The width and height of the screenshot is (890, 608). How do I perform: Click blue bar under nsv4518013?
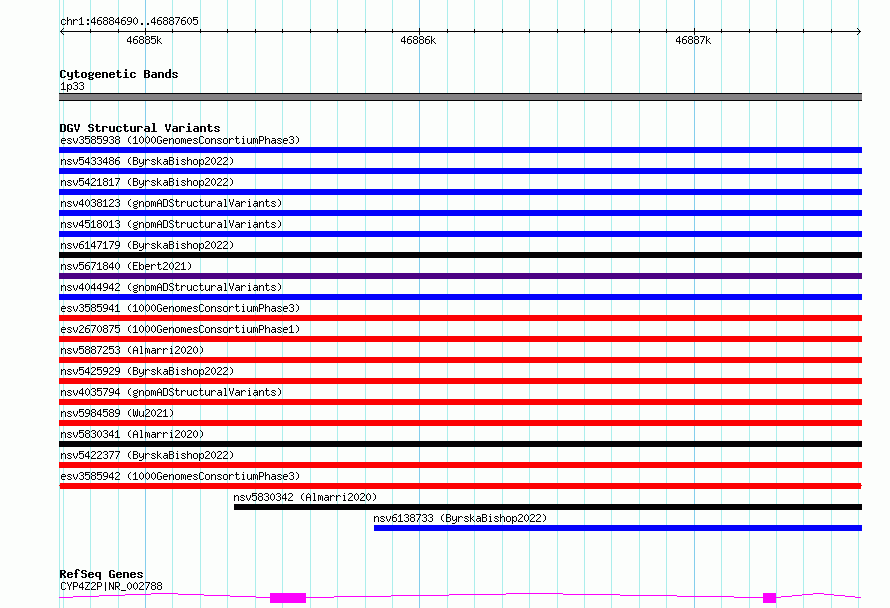(460, 234)
